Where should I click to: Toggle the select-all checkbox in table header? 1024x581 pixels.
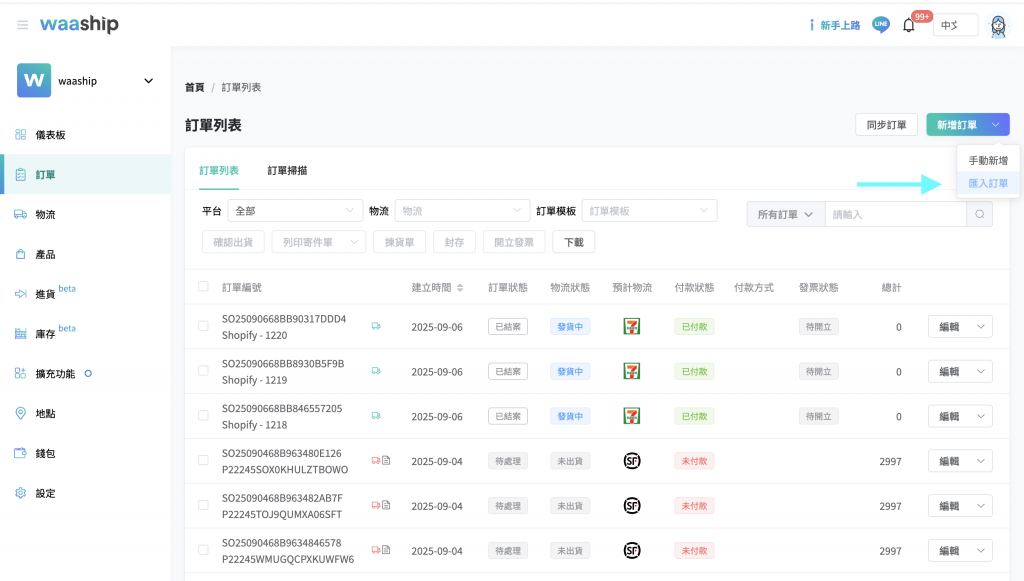click(x=204, y=287)
